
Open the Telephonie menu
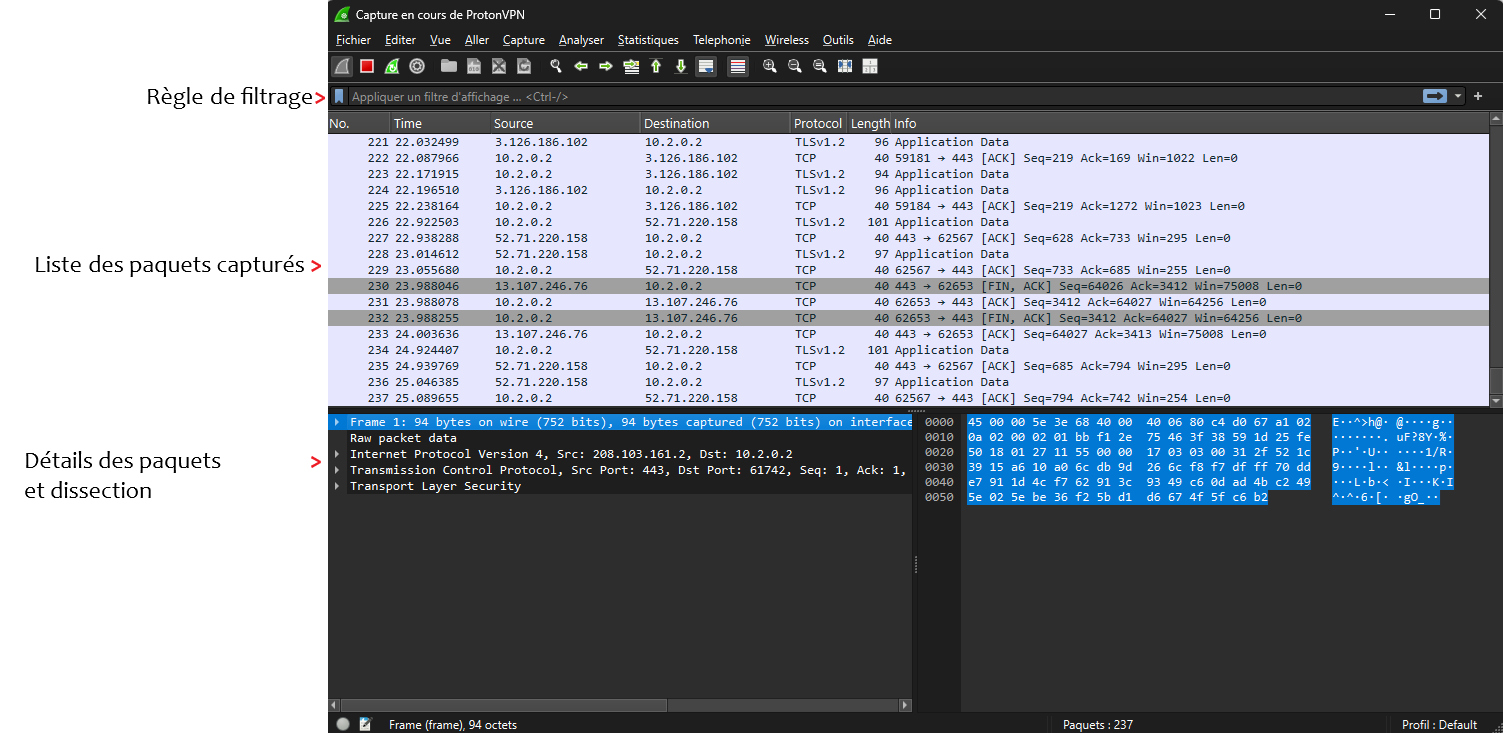pos(721,40)
